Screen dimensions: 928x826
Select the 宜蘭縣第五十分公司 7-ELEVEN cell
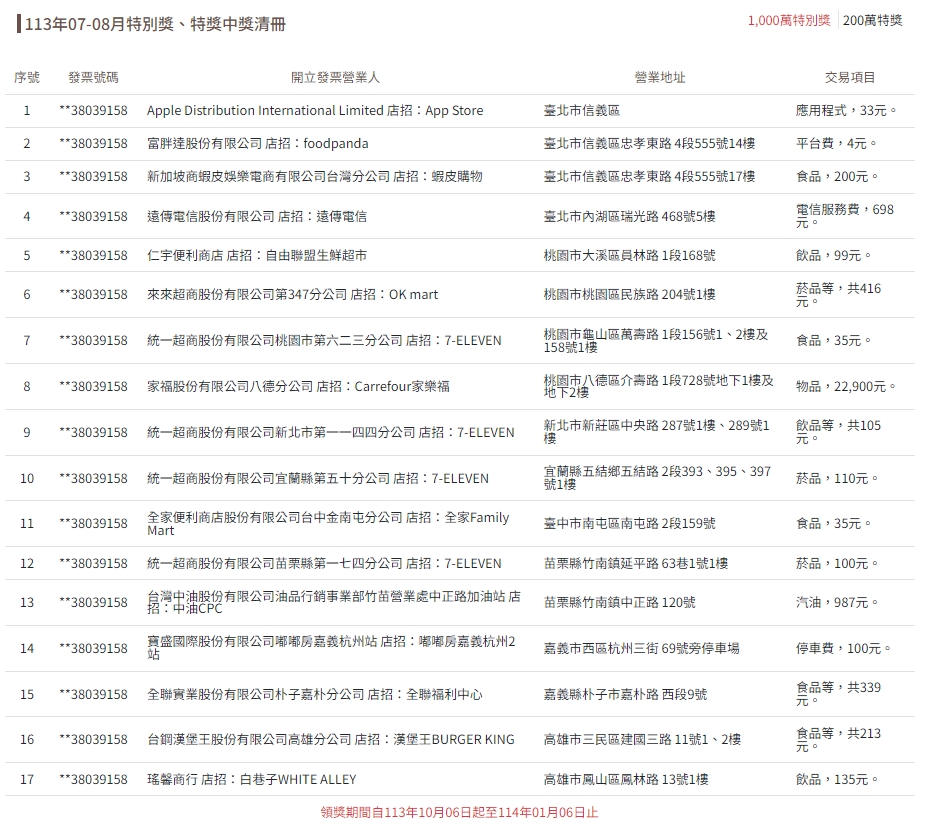pyautogui.click(x=318, y=479)
